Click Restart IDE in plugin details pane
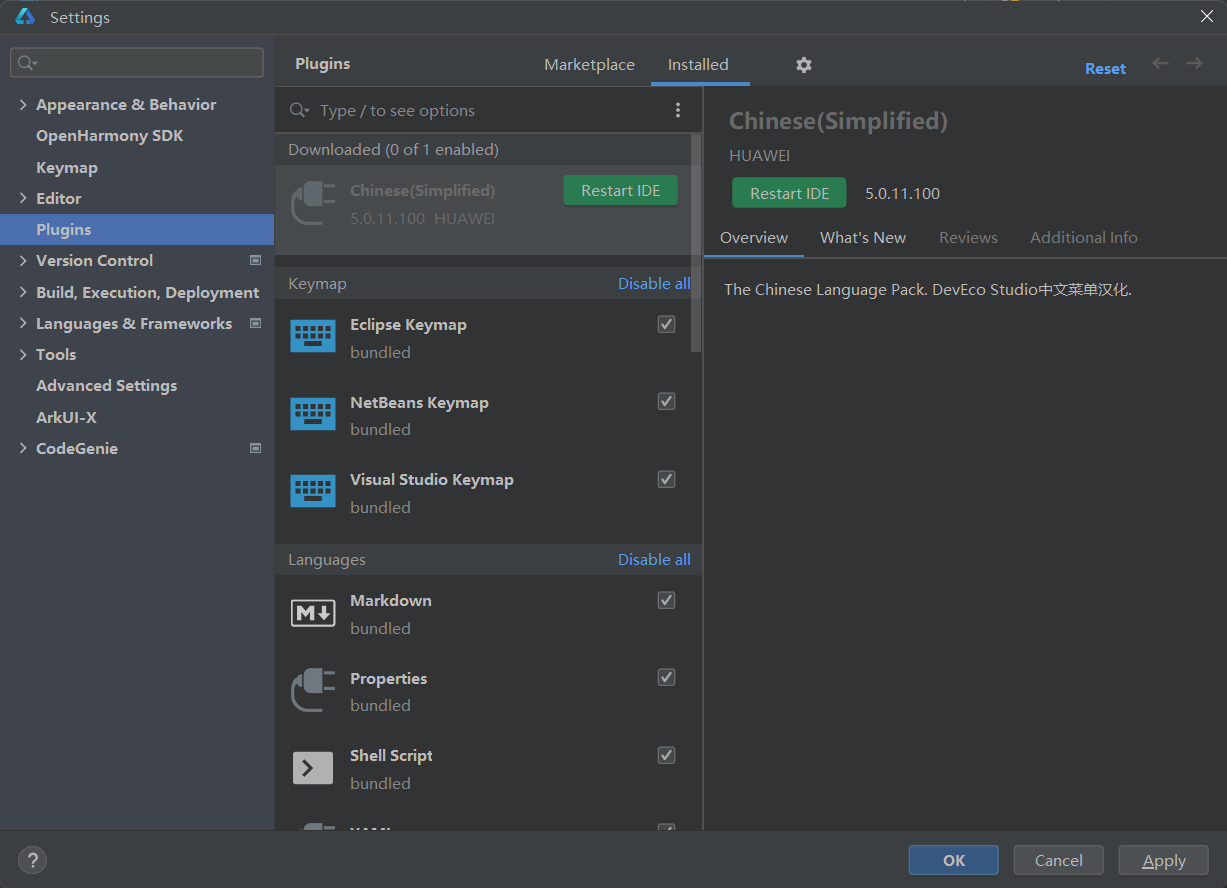Screen dimensions: 1227x888 click(790, 193)
